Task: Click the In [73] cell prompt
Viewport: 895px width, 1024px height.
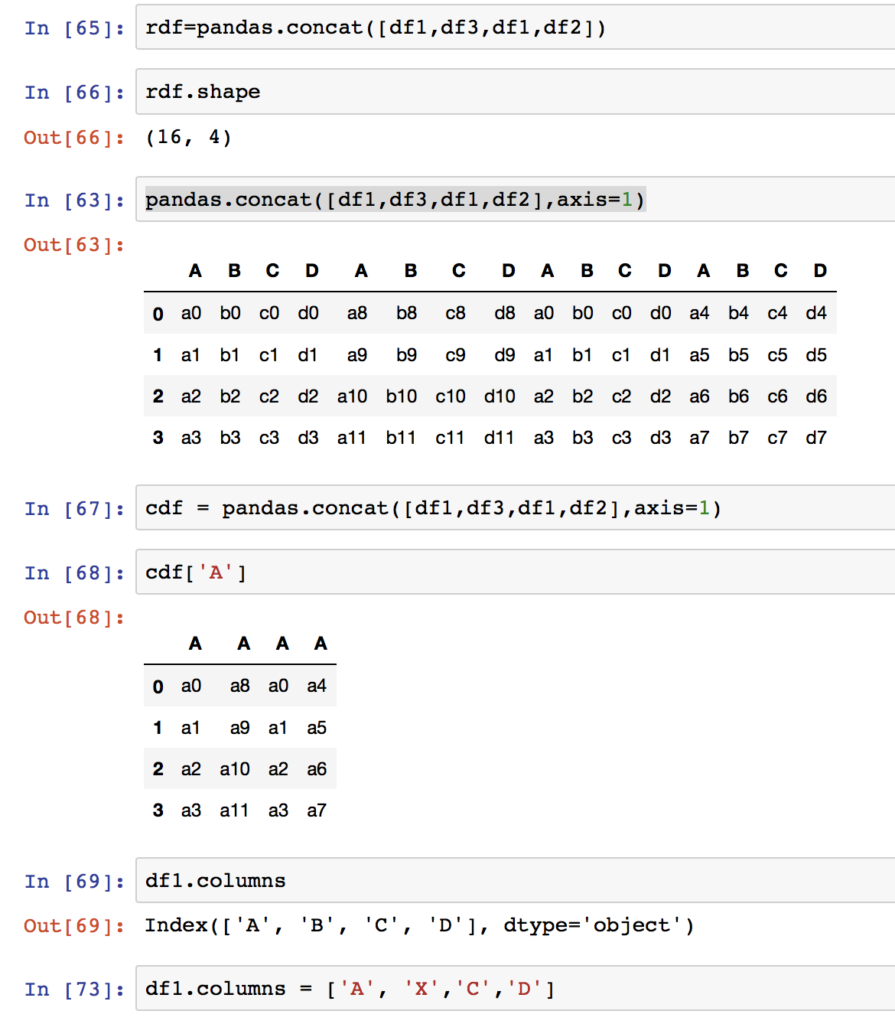Action: [x=74, y=989]
